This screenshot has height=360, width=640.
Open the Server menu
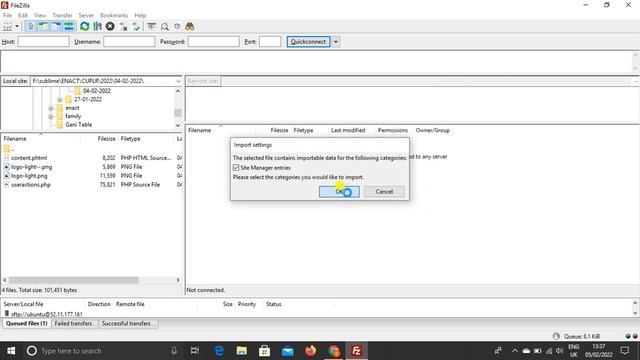(86, 15)
